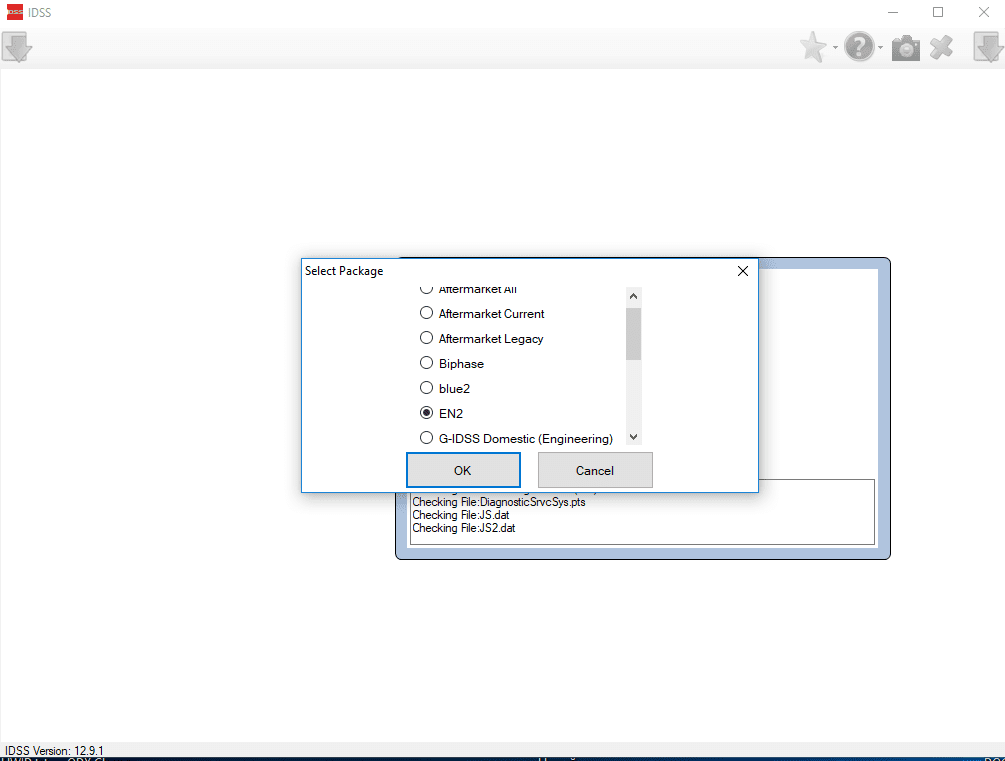The width and height of the screenshot is (1005, 761).
Task: Minimize the IDSS window
Action: [x=893, y=12]
